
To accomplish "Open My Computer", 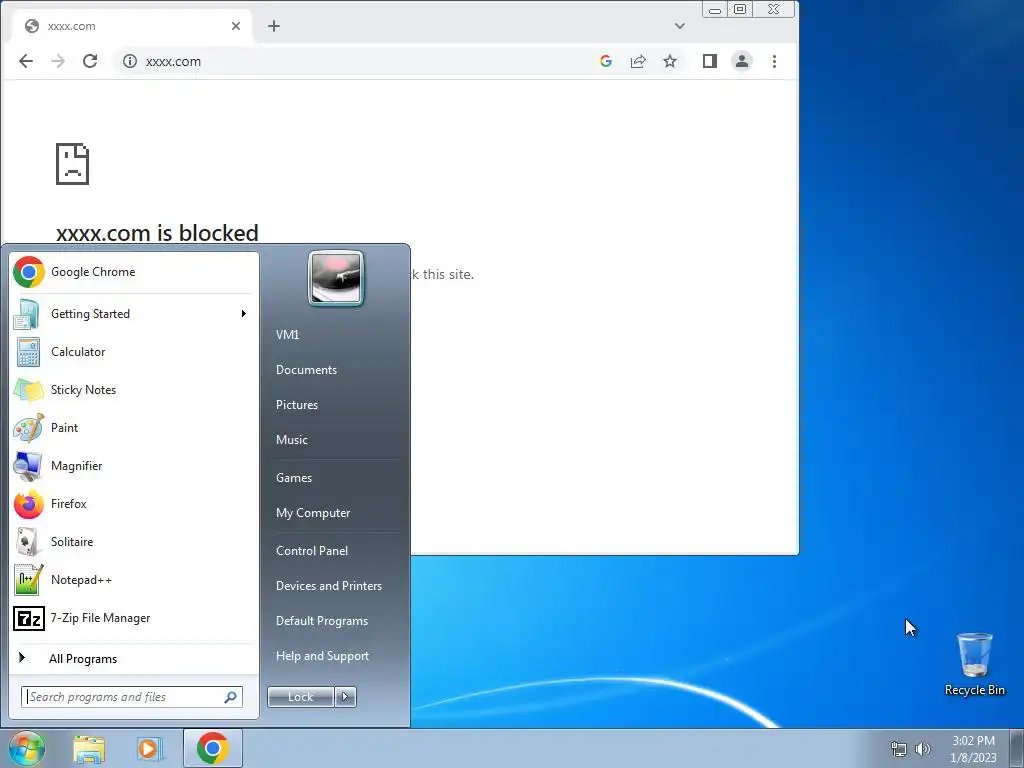I will click(x=336, y=513).
